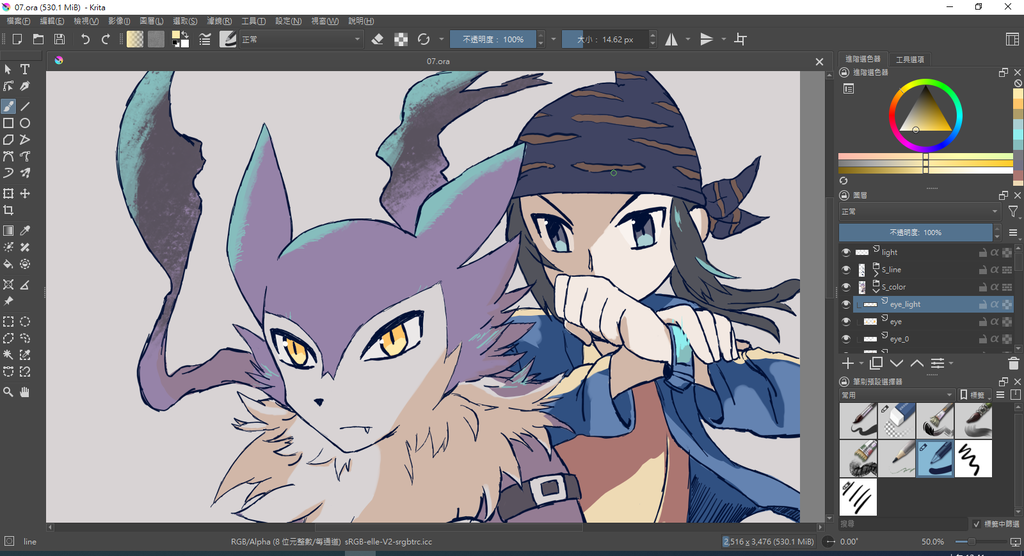This screenshot has width=1024, height=556.
Task: Activate the Zoom tool
Action: coord(8,392)
